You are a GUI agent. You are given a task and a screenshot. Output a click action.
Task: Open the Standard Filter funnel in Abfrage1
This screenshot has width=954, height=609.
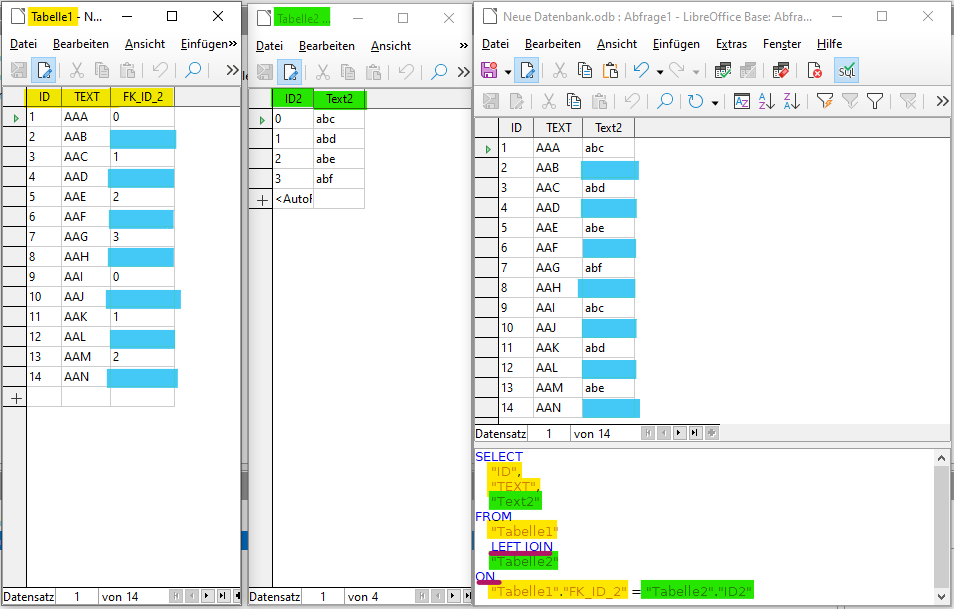pos(875,101)
